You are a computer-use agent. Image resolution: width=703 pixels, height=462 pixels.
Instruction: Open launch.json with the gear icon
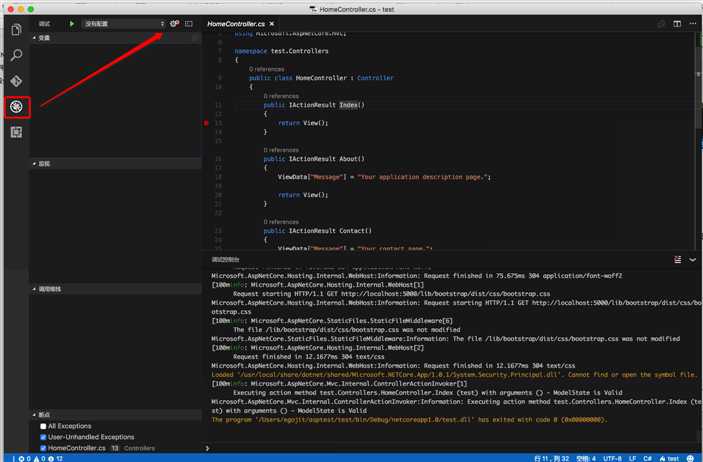click(175, 23)
